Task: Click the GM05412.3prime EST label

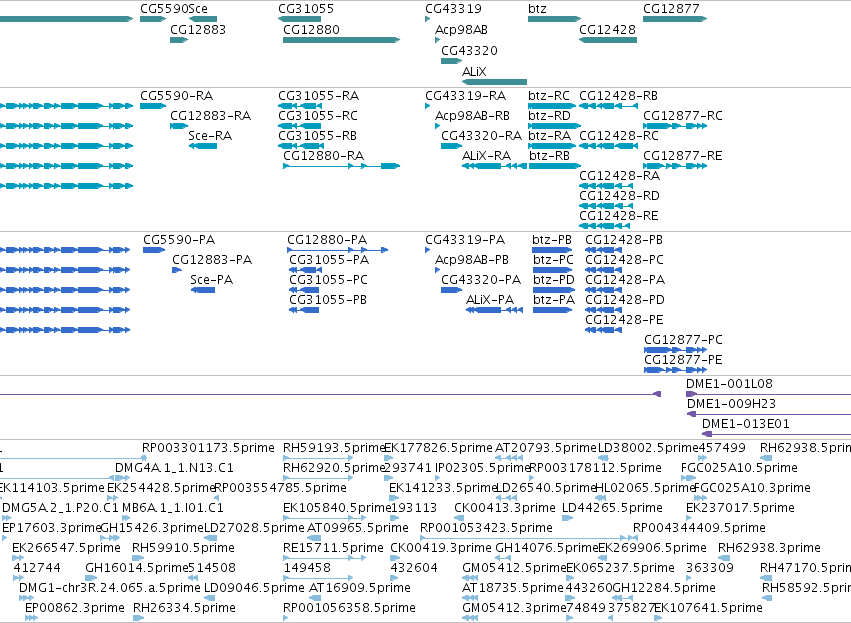Action: tap(514, 608)
